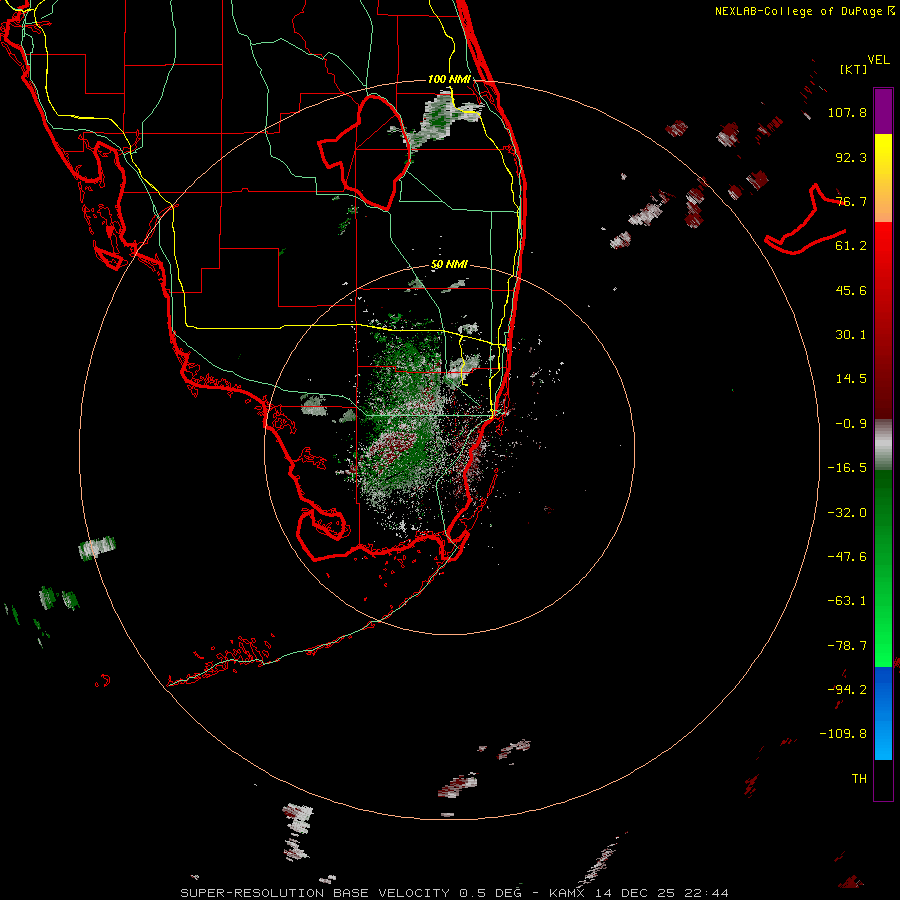Click the 14.5 velocity scale value
The width and height of the screenshot is (900, 900).
851,379
